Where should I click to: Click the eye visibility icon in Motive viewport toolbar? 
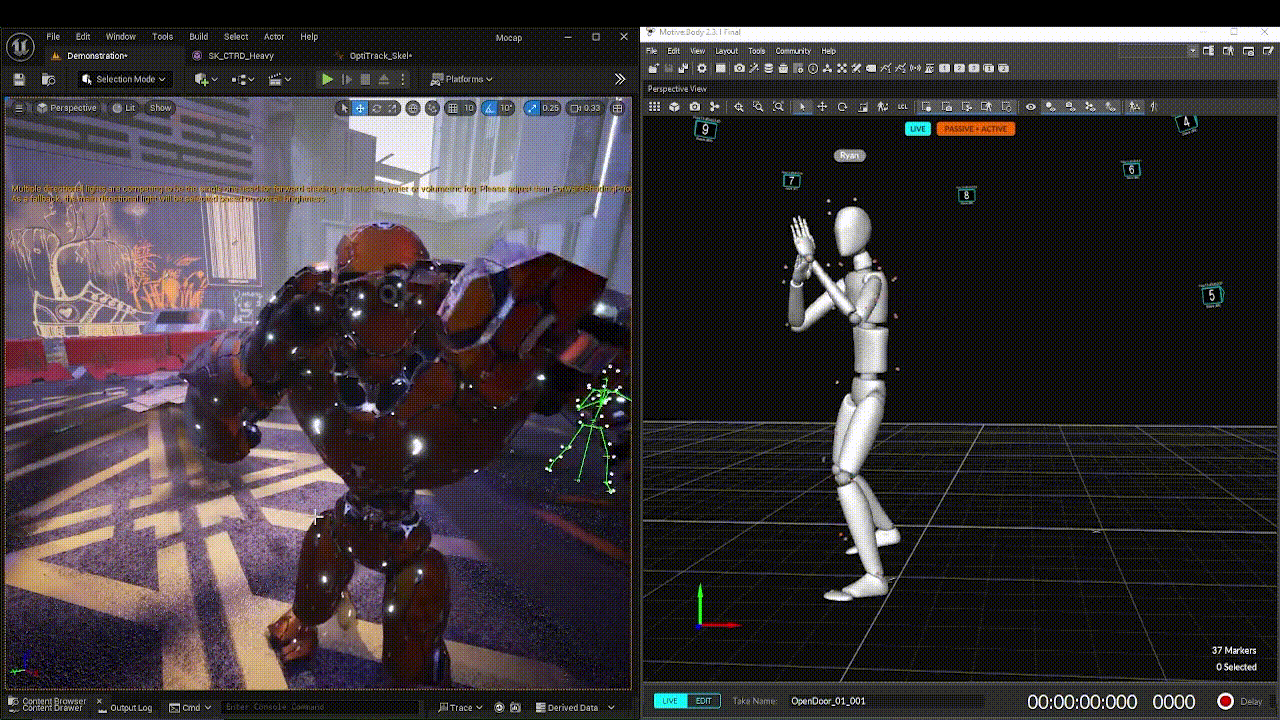coord(1030,107)
